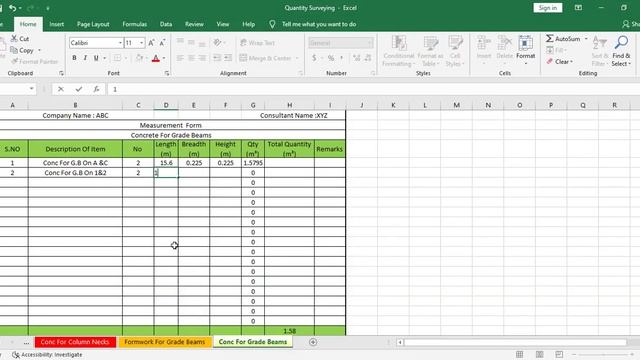Click Accessibility: Investigate in status bar

click(x=48, y=355)
